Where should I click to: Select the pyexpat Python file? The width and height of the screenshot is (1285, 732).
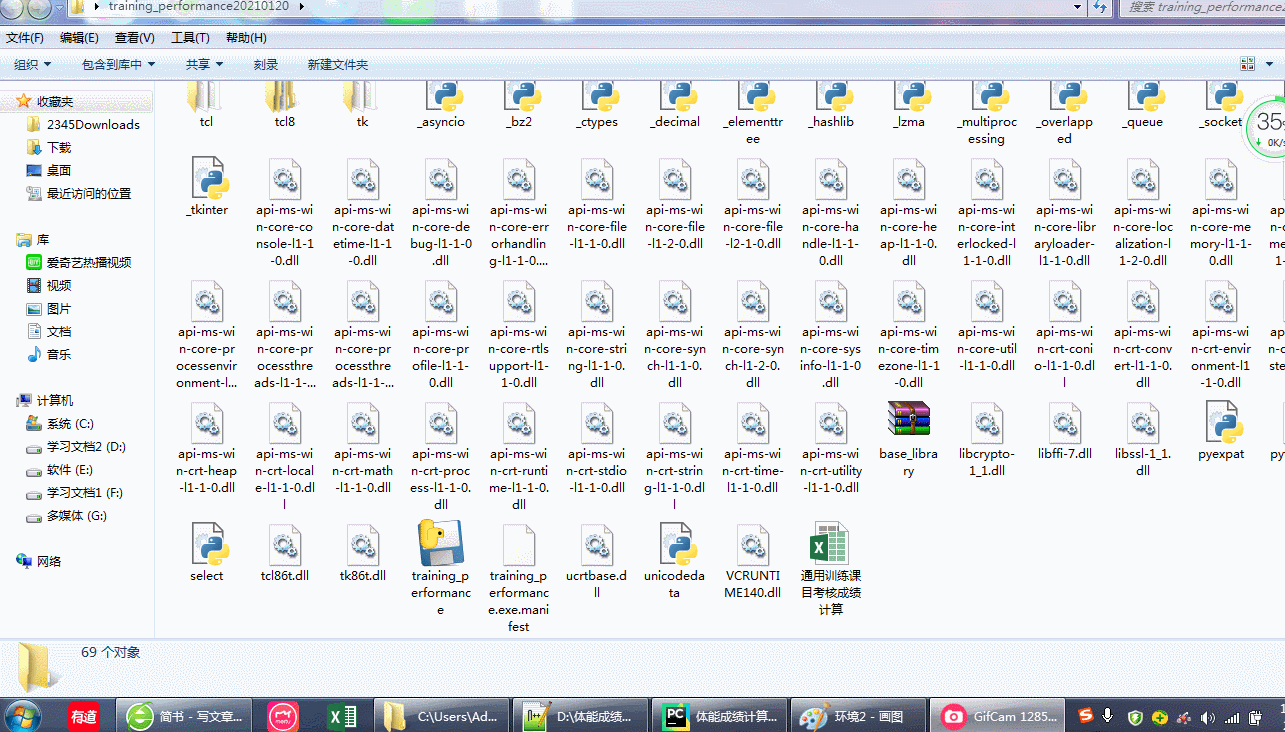[x=1221, y=431]
